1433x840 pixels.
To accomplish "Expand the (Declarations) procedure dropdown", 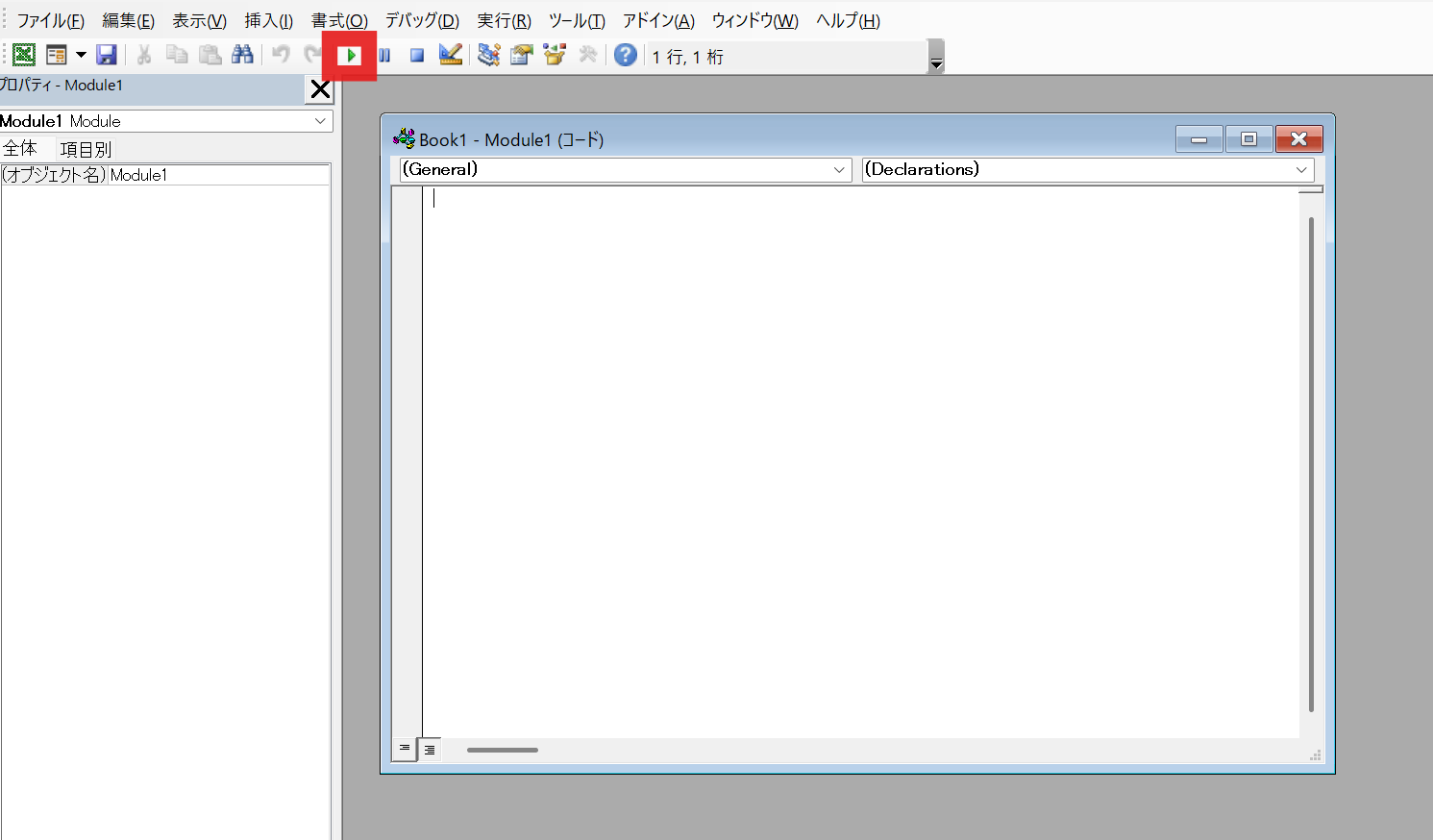I will [x=1301, y=170].
